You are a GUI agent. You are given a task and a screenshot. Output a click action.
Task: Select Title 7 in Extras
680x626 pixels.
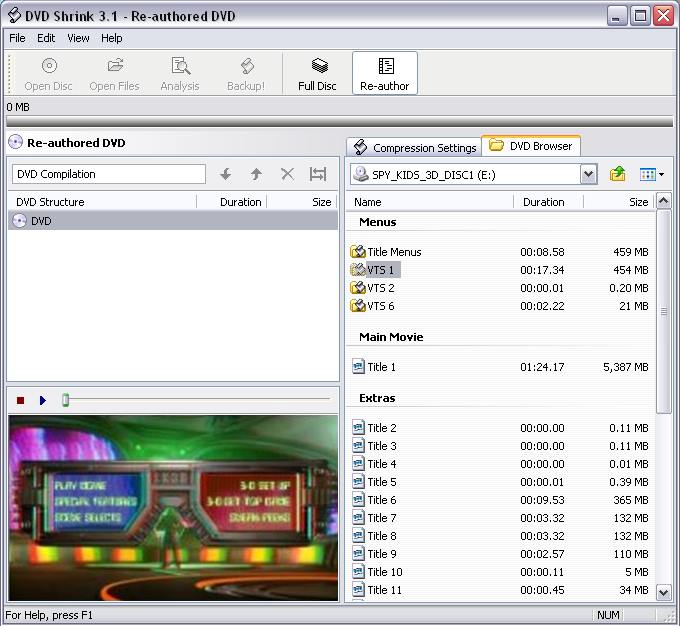tap(374, 518)
